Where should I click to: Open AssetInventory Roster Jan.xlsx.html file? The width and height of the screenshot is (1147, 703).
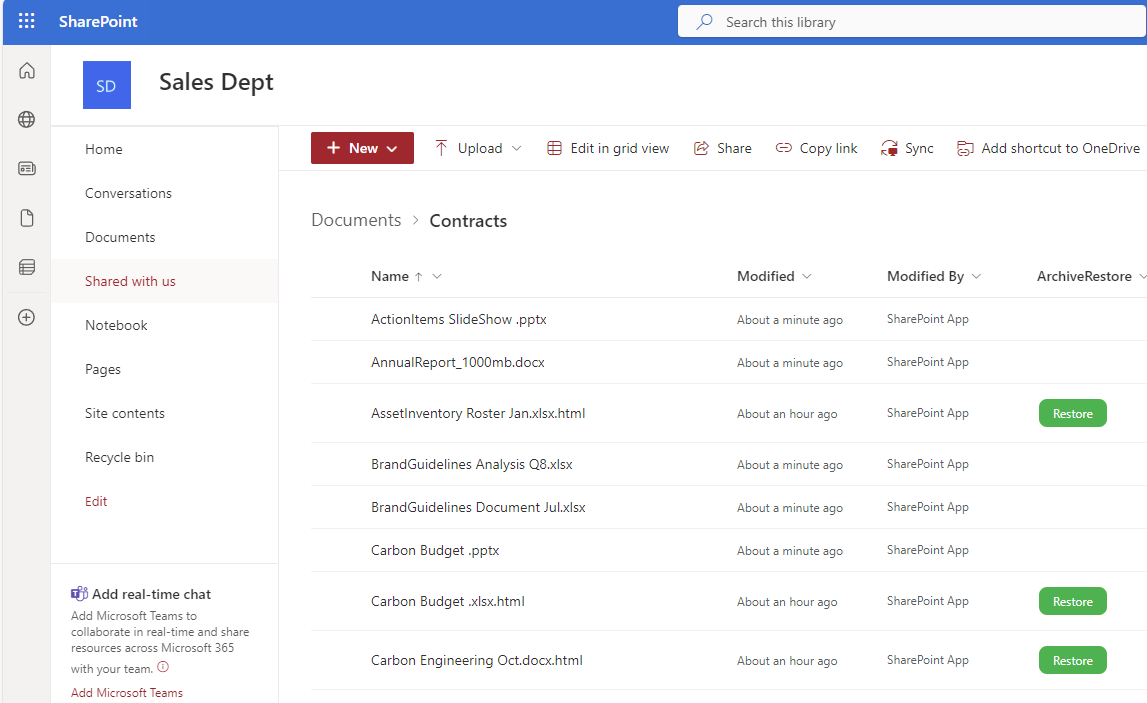coord(478,413)
